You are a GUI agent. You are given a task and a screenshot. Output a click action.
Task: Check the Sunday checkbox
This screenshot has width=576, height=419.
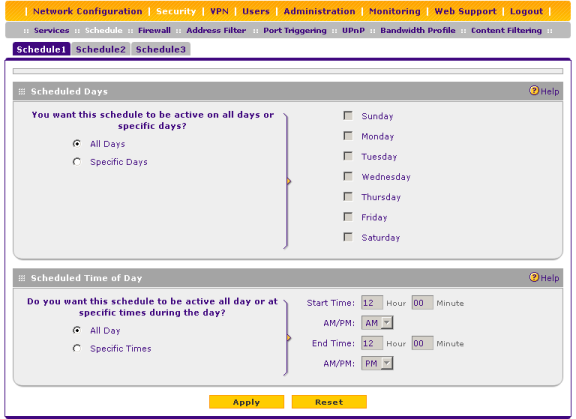(x=348, y=116)
